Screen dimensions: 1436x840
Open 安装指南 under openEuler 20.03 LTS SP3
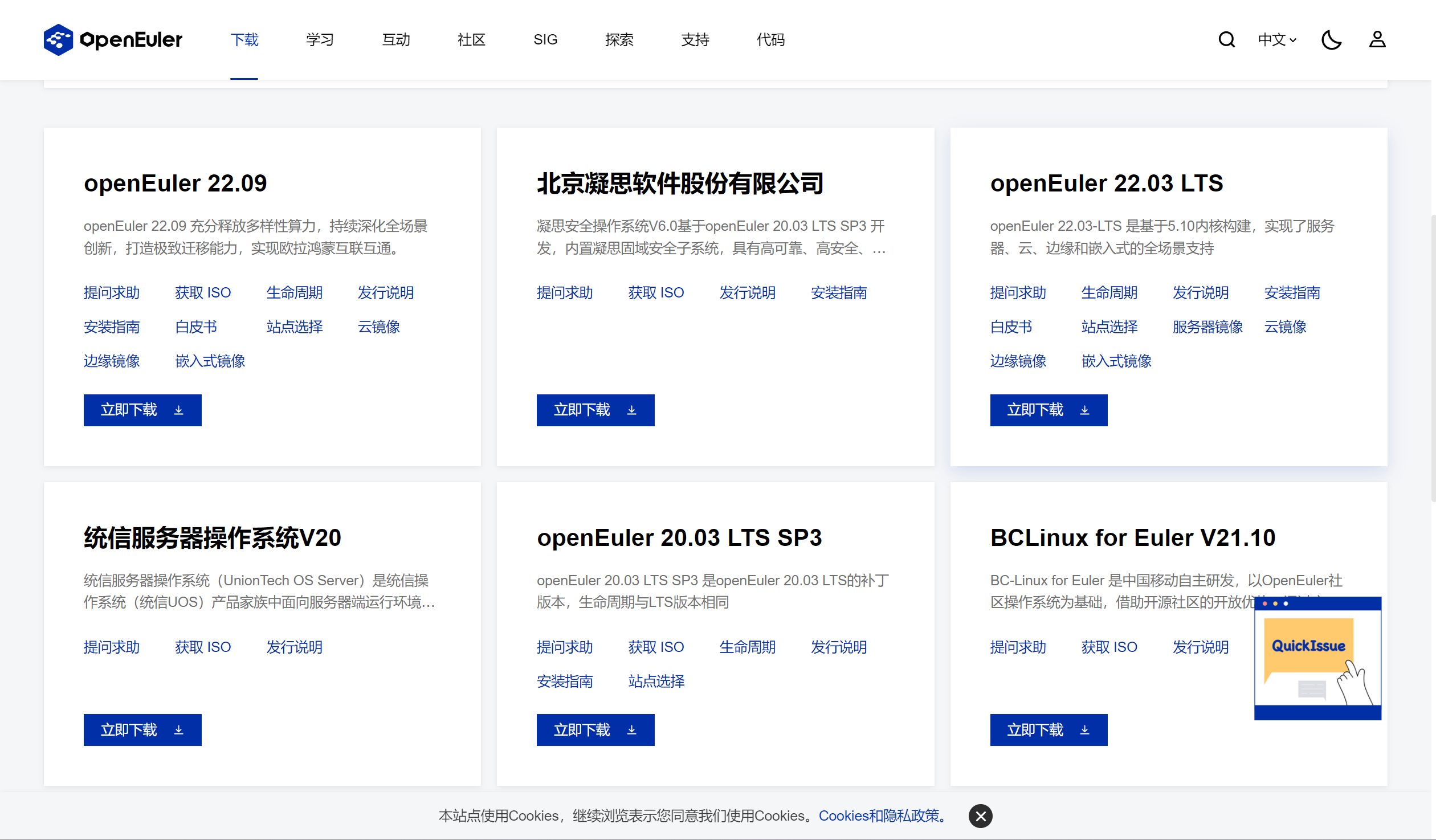pos(565,681)
